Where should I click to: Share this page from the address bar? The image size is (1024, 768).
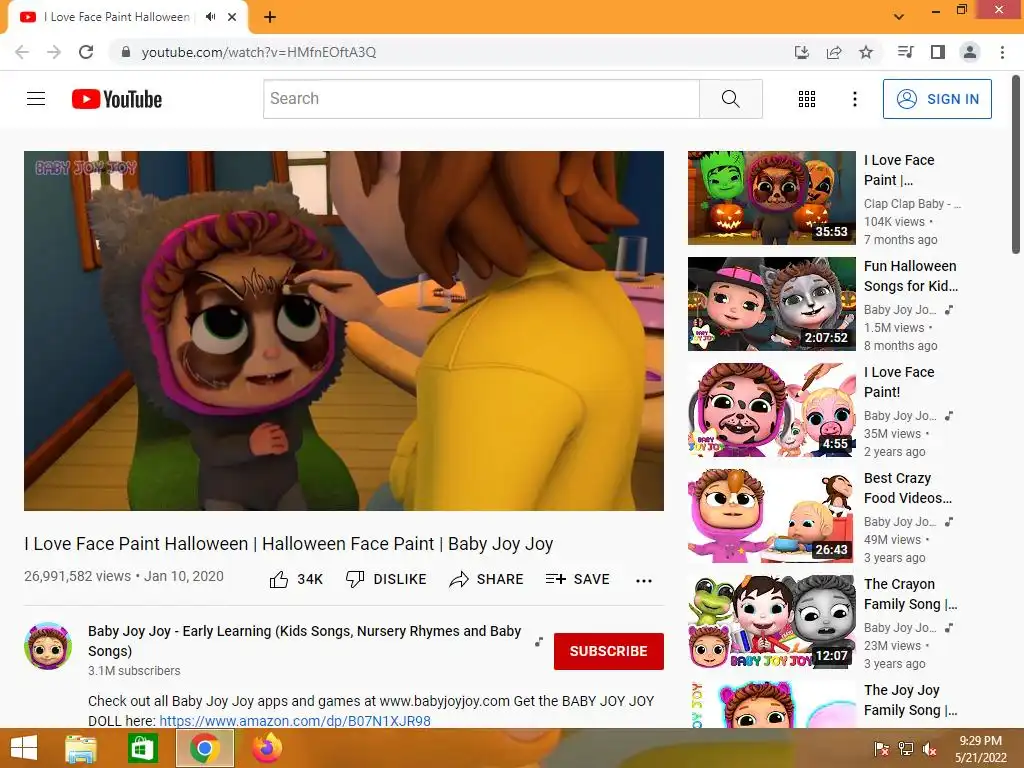pyautogui.click(x=834, y=52)
